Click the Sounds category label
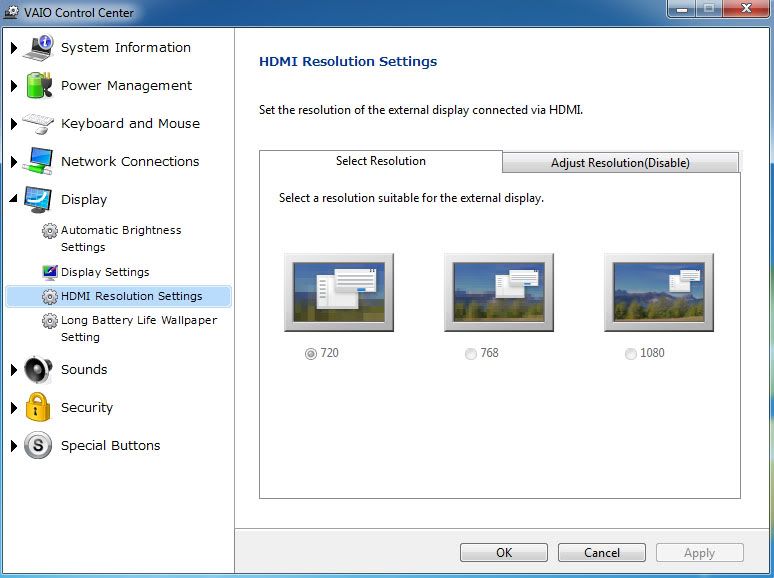This screenshot has height=578, width=774. click(84, 370)
